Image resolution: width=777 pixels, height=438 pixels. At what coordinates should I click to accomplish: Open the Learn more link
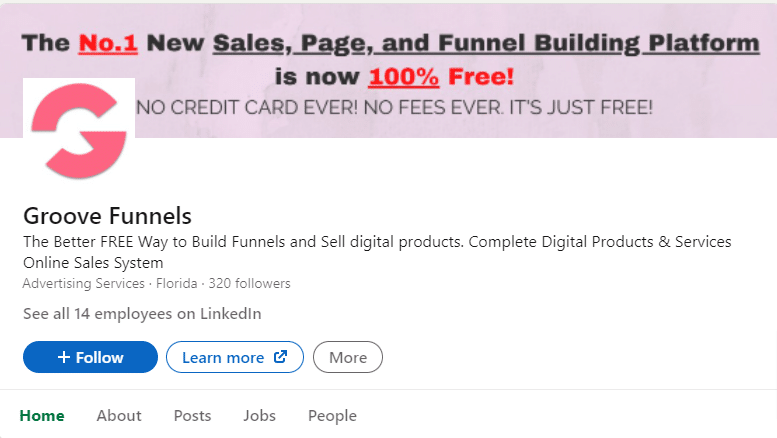tap(234, 357)
